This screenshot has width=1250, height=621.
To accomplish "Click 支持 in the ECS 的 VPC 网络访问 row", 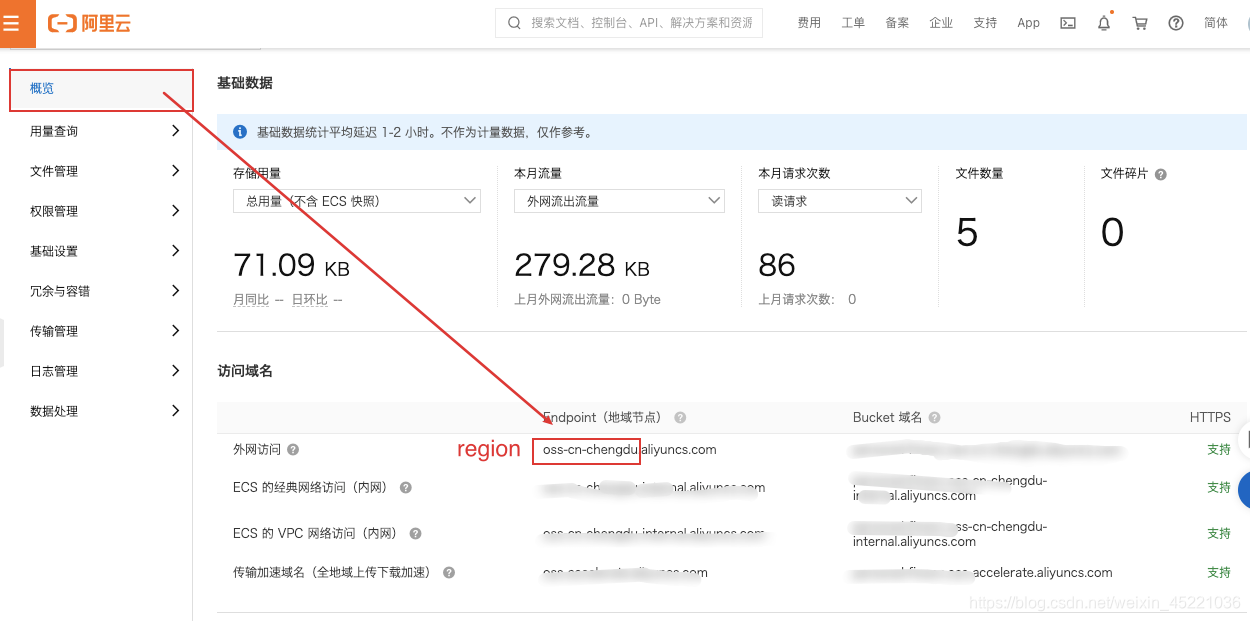I will point(1219,534).
